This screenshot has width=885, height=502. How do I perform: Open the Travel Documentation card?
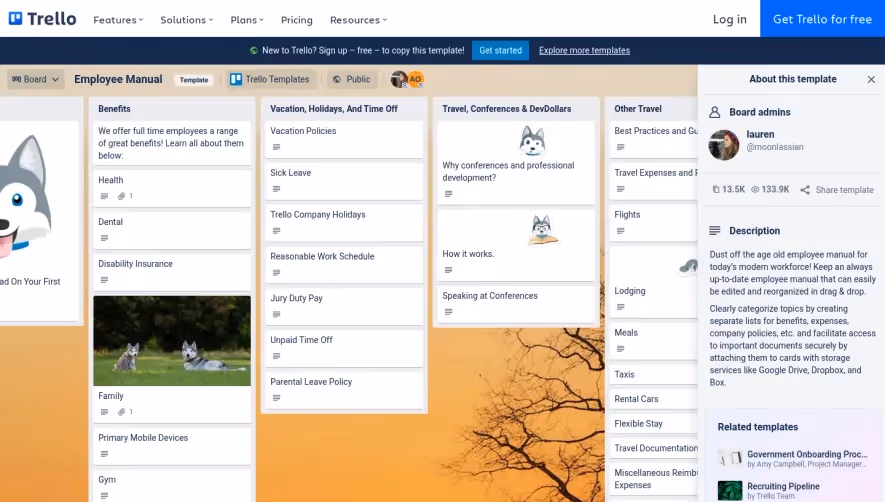654,448
